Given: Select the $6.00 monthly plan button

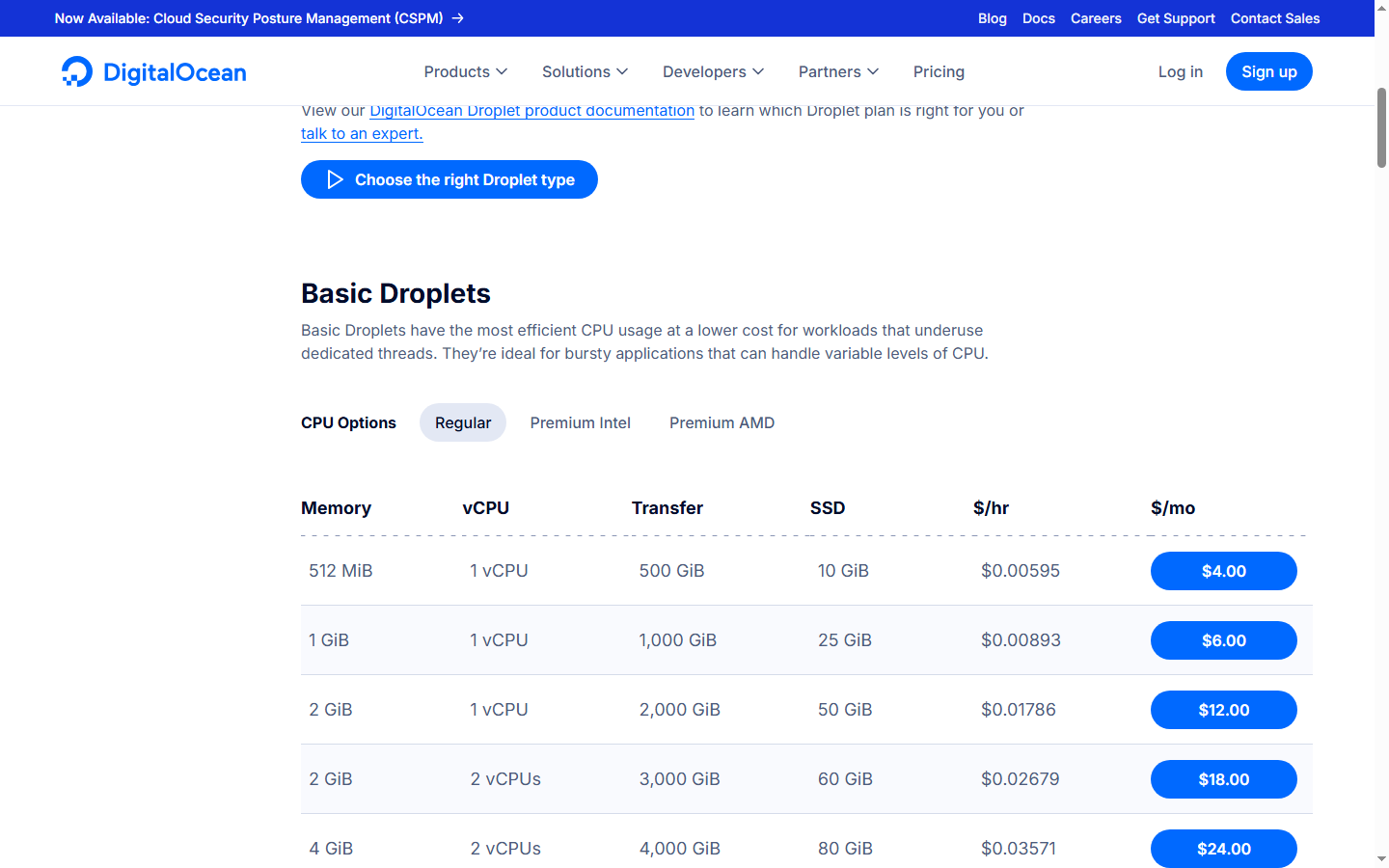Looking at the screenshot, I should (1224, 640).
